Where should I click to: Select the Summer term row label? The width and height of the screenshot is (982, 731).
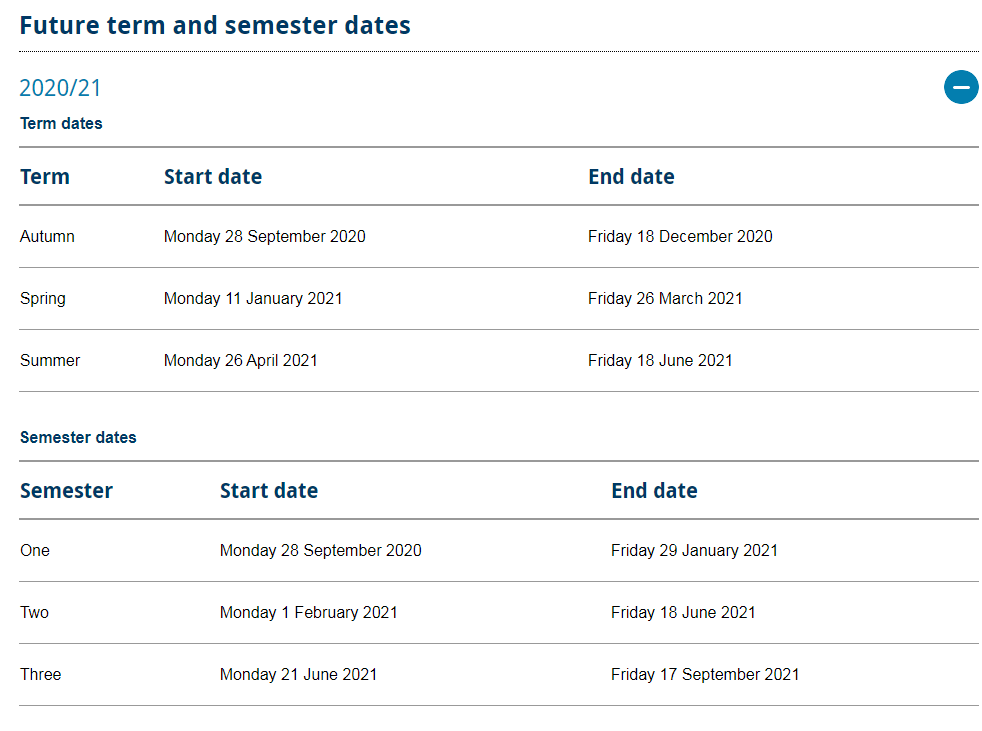pos(50,361)
